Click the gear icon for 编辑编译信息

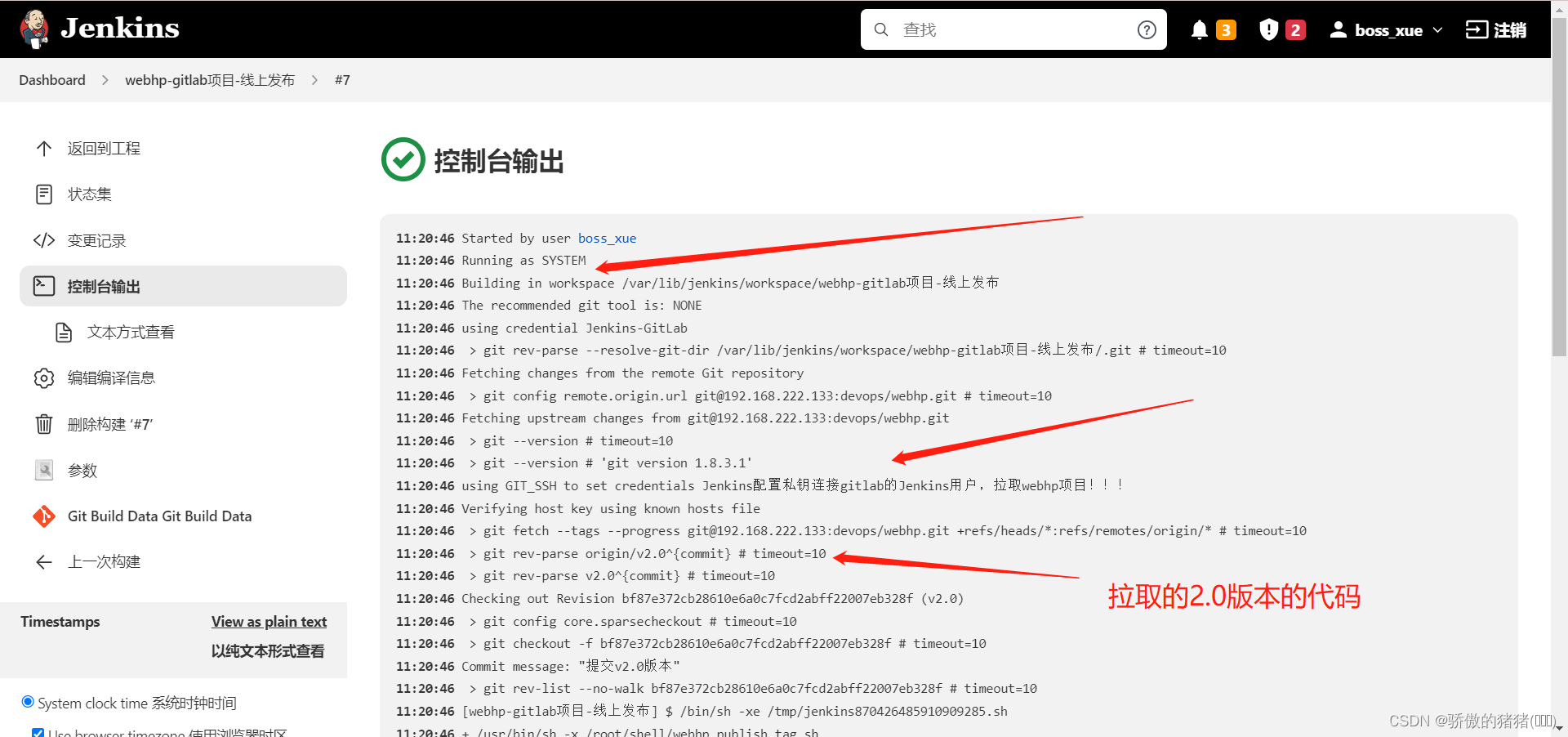pyautogui.click(x=44, y=378)
